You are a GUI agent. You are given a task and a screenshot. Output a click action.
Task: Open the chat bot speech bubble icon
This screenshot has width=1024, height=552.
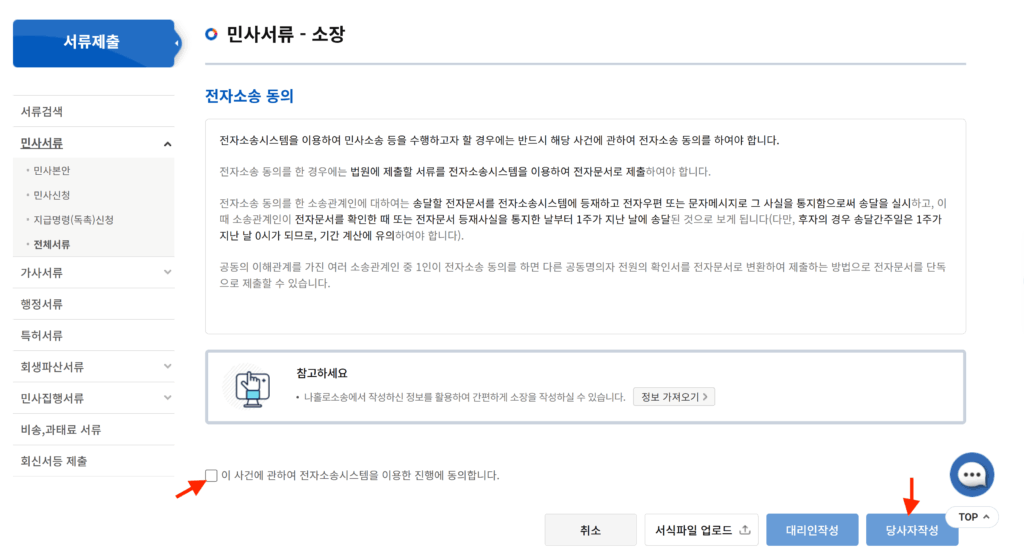(972, 475)
